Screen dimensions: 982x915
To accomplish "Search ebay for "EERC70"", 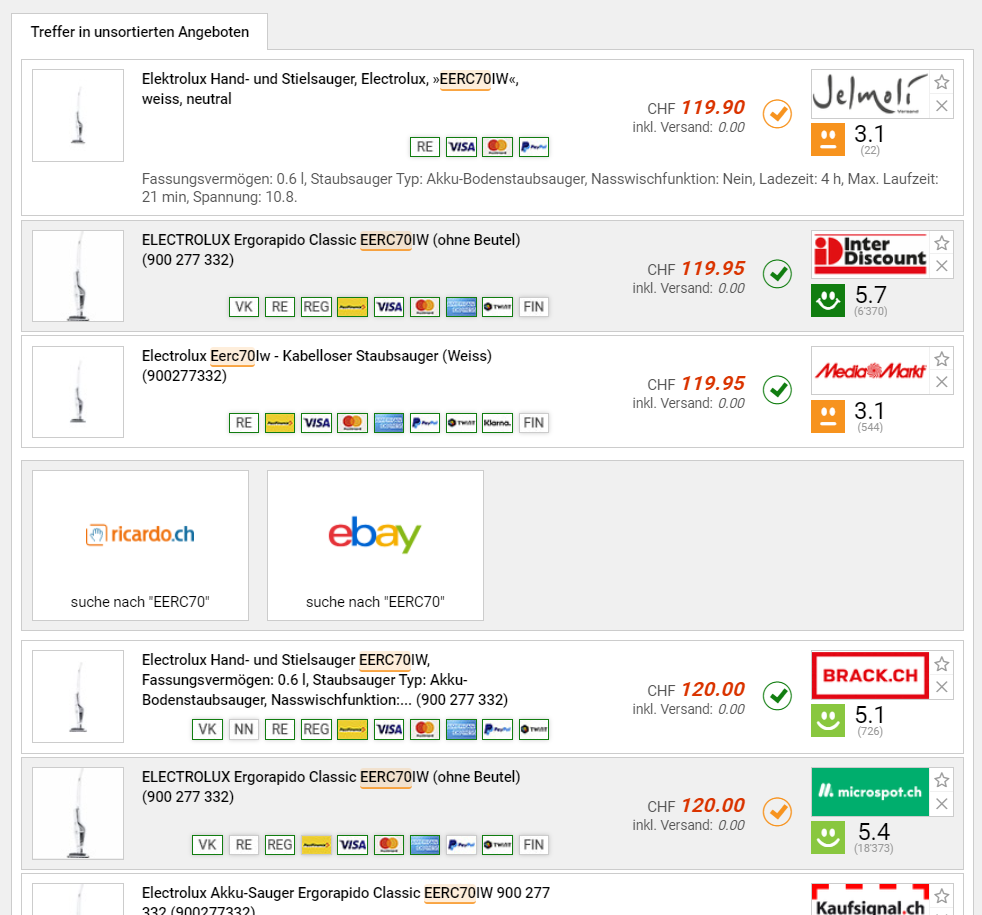I will [375, 545].
